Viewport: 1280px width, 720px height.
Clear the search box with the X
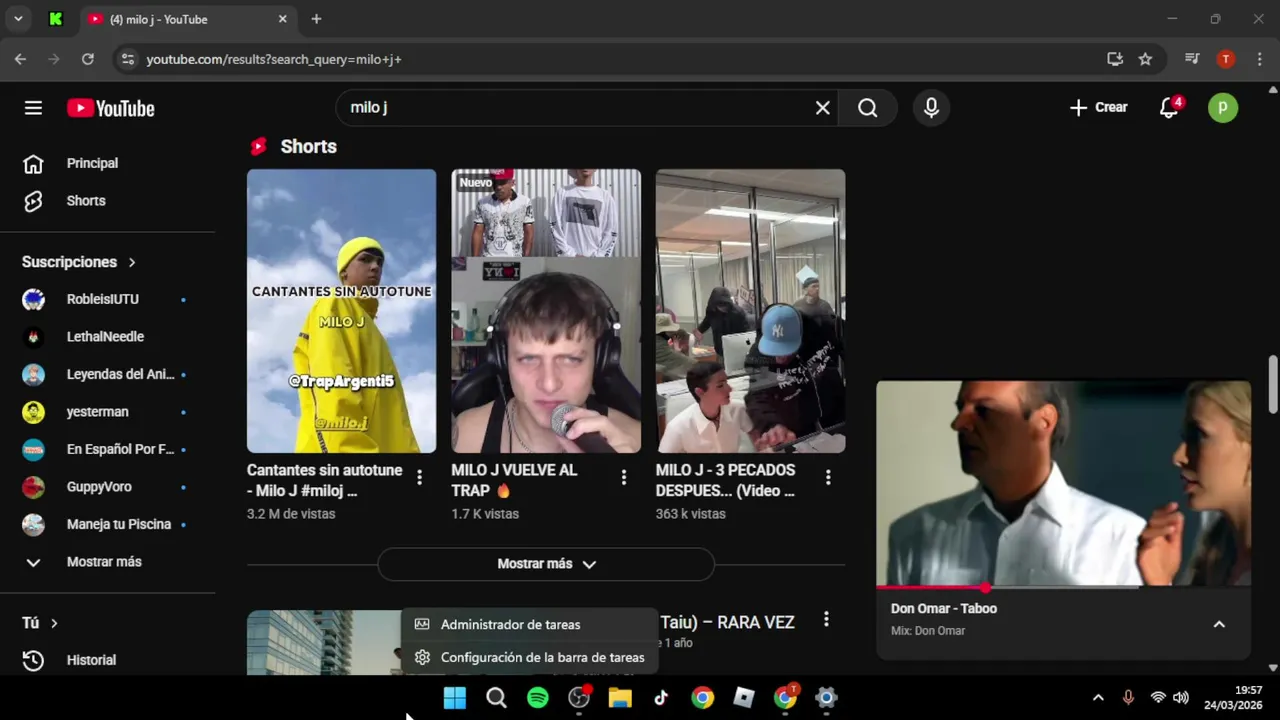coord(822,108)
